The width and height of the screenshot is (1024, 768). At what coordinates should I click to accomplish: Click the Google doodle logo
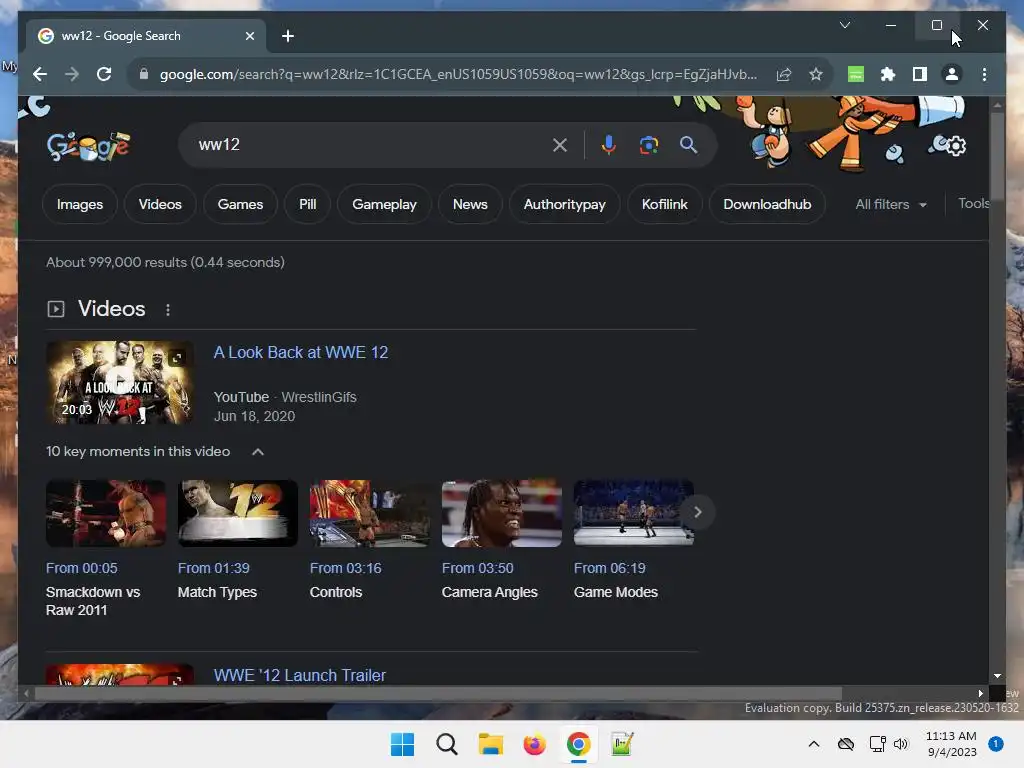(88, 146)
